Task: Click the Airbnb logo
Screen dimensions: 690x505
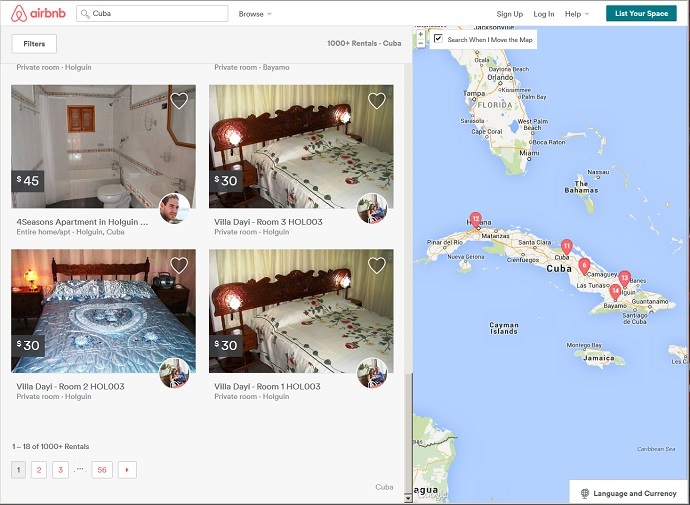Action: pos(38,14)
